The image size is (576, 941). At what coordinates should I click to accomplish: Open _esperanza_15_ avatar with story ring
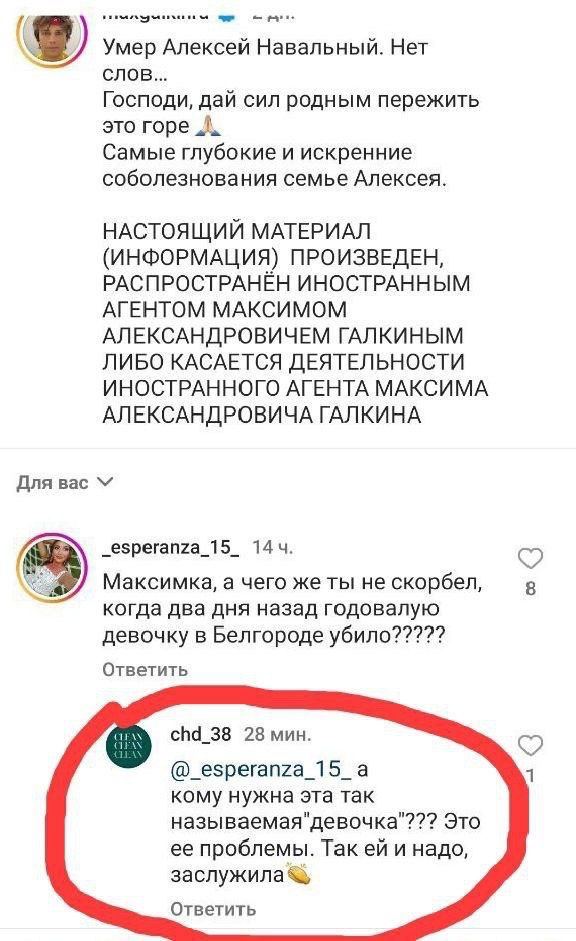(x=53, y=567)
